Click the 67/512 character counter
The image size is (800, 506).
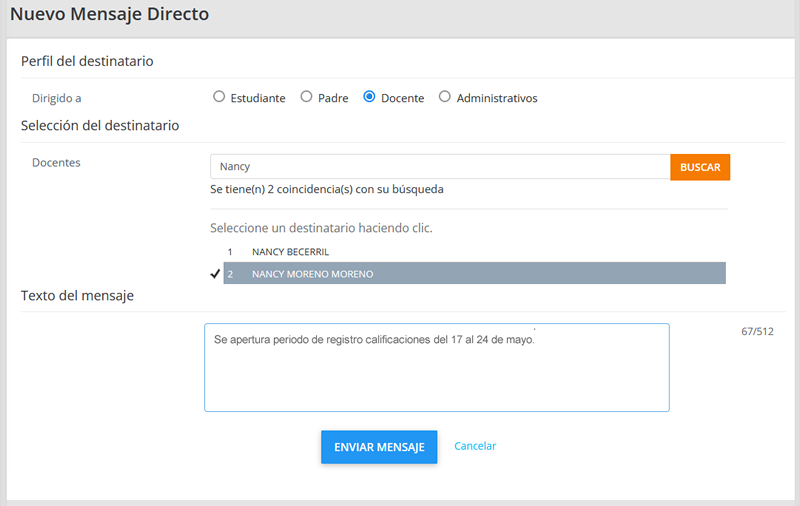756,331
